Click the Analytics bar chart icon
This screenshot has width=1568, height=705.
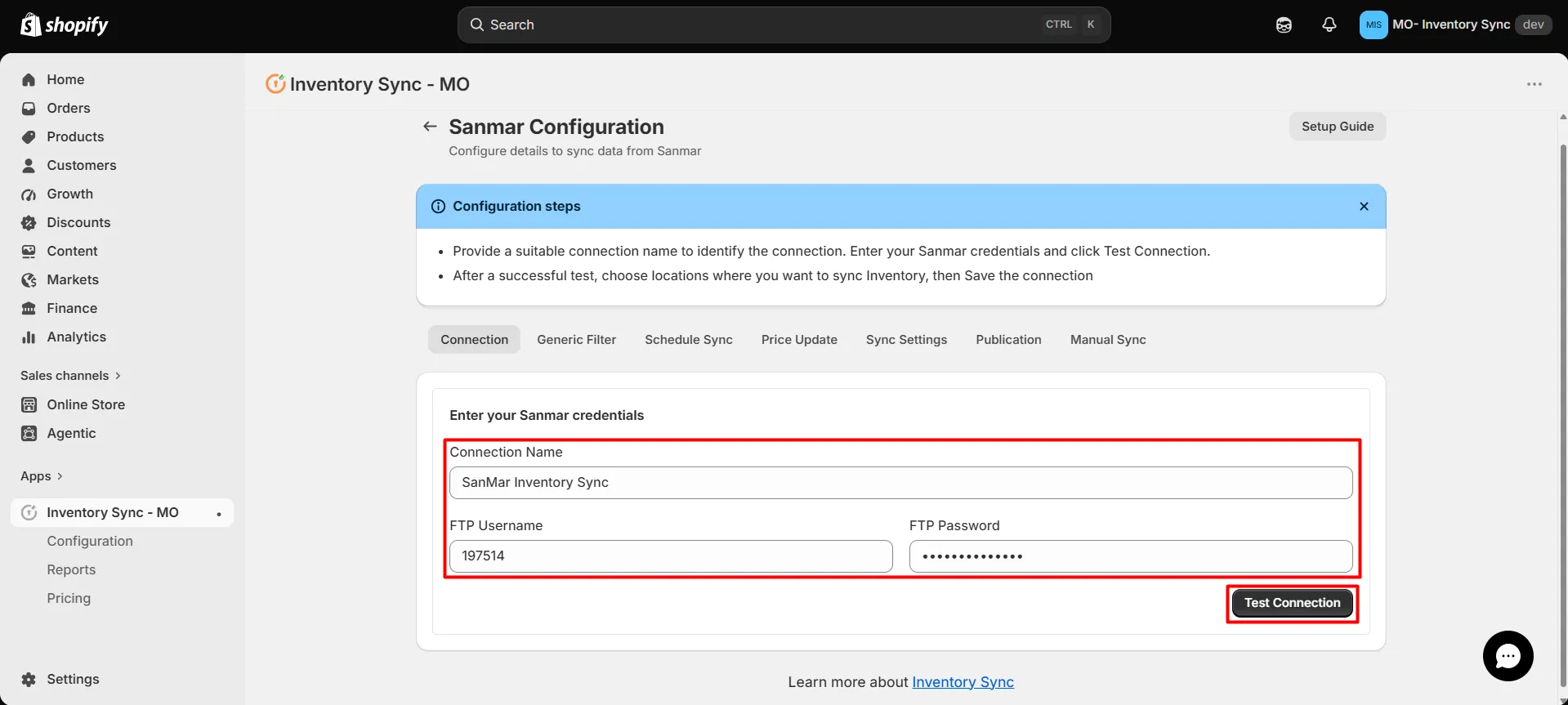click(29, 337)
